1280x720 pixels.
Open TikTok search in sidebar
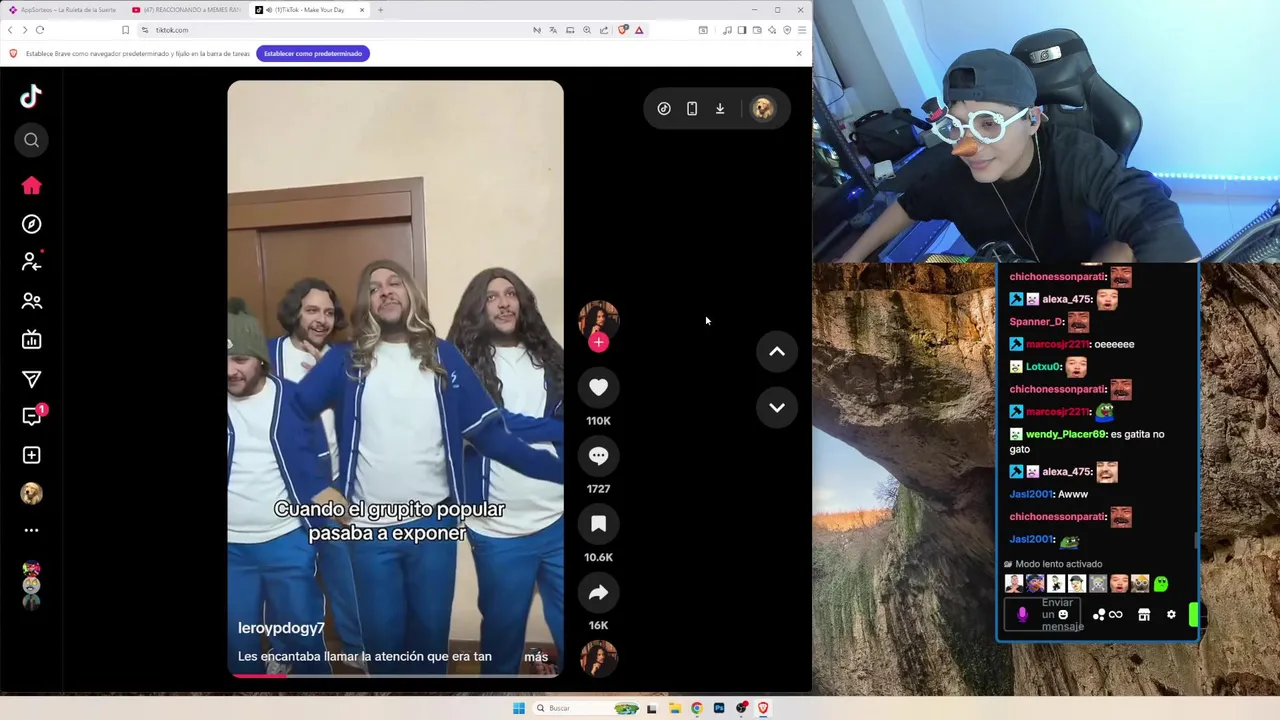coord(31,140)
